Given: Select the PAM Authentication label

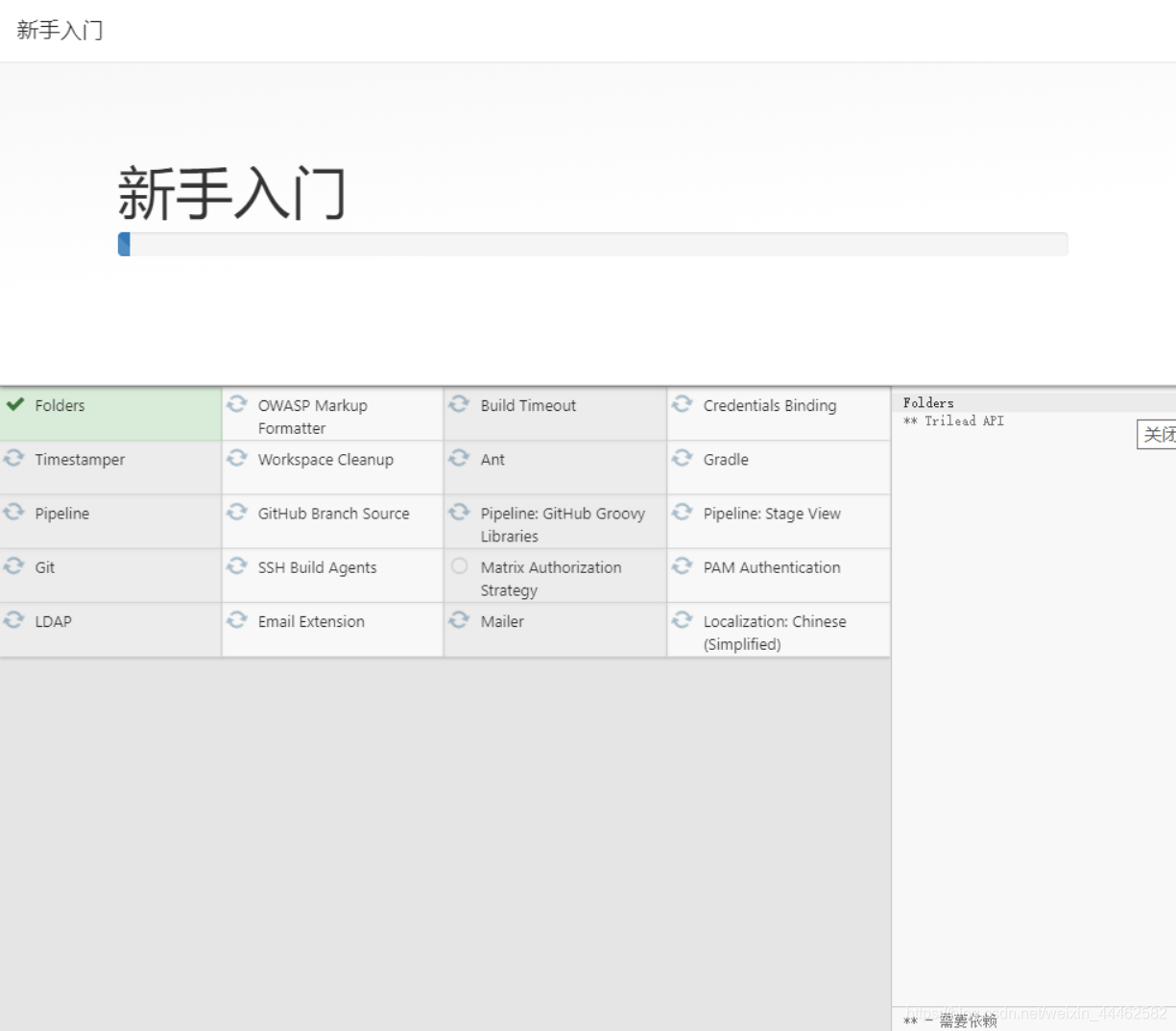Looking at the screenshot, I should click(x=772, y=567).
